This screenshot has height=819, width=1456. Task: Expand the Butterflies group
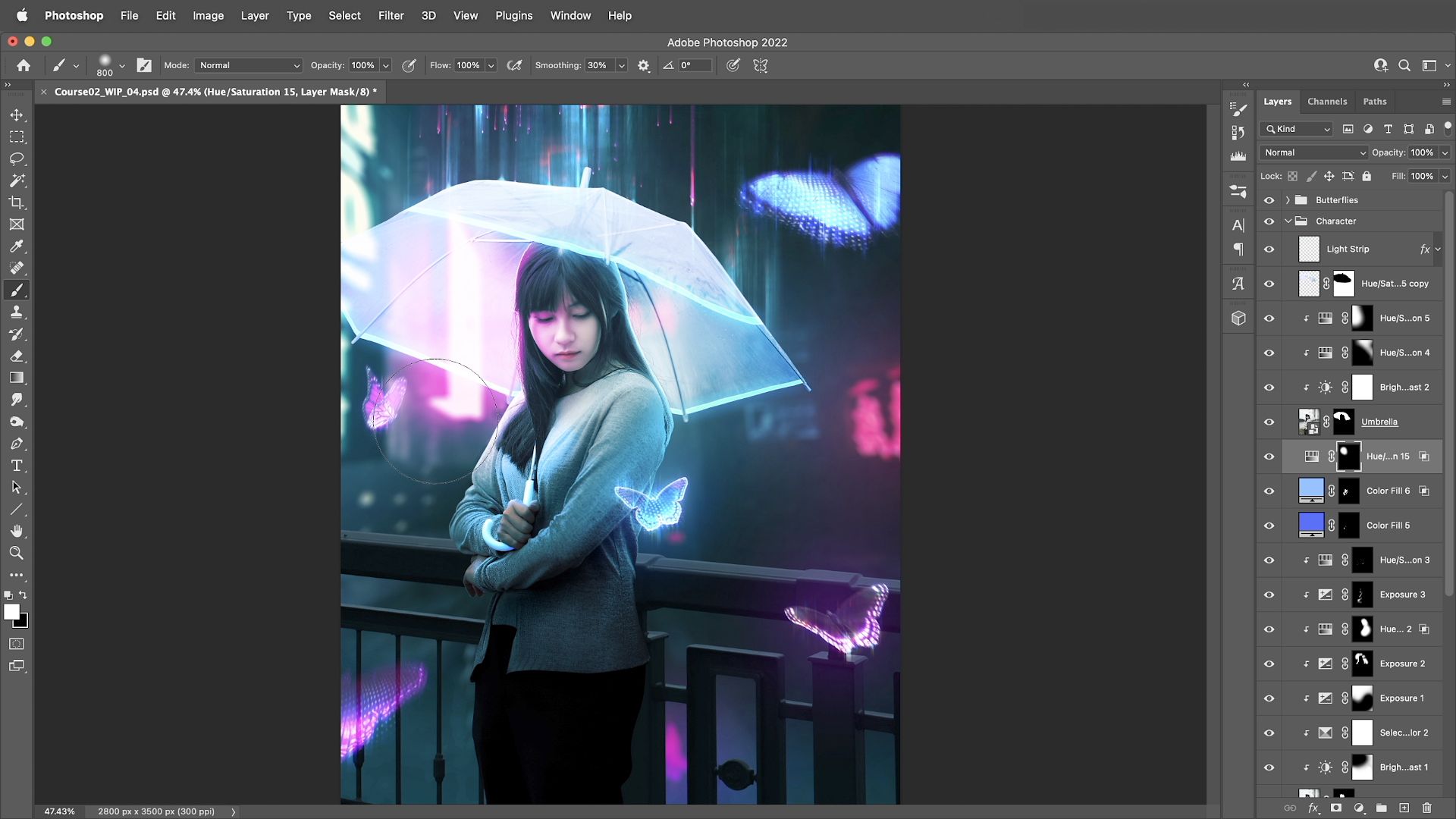coord(1288,200)
